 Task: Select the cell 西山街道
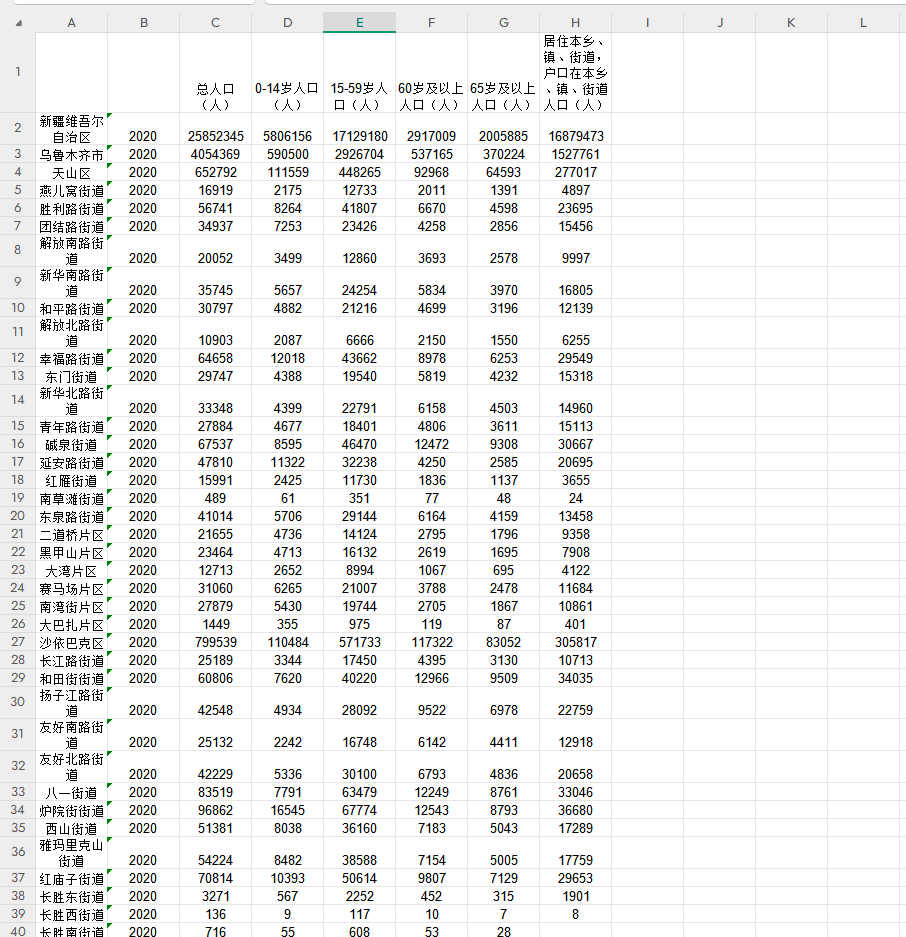(x=72, y=828)
